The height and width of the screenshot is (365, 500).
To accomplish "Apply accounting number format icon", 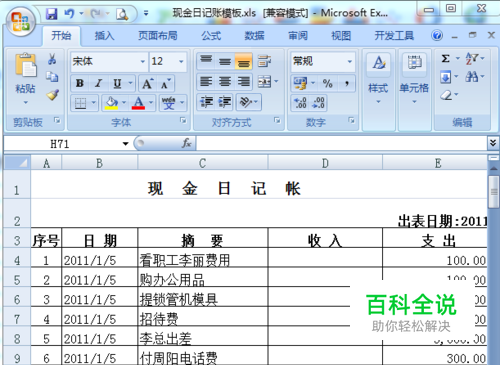I will (300, 83).
